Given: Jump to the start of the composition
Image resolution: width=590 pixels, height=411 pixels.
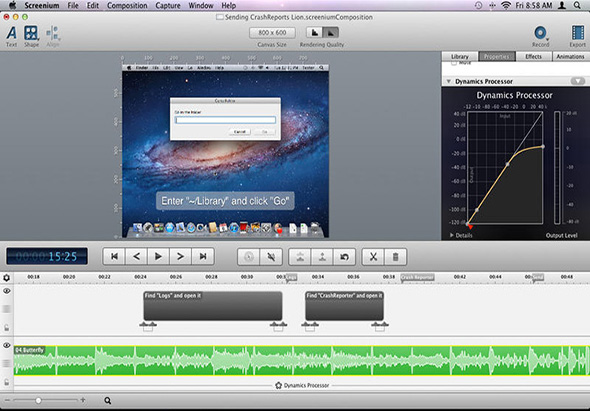Looking at the screenshot, I should tap(114, 257).
